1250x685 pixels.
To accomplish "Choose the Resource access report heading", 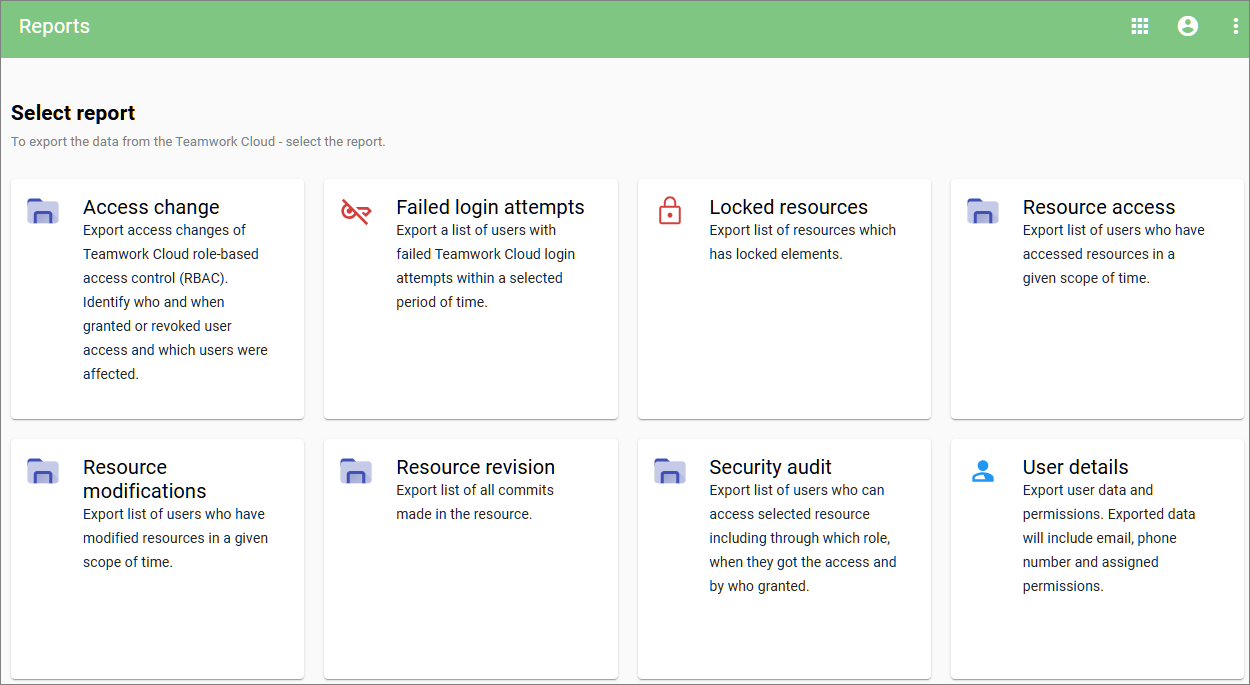I will click(1098, 207).
